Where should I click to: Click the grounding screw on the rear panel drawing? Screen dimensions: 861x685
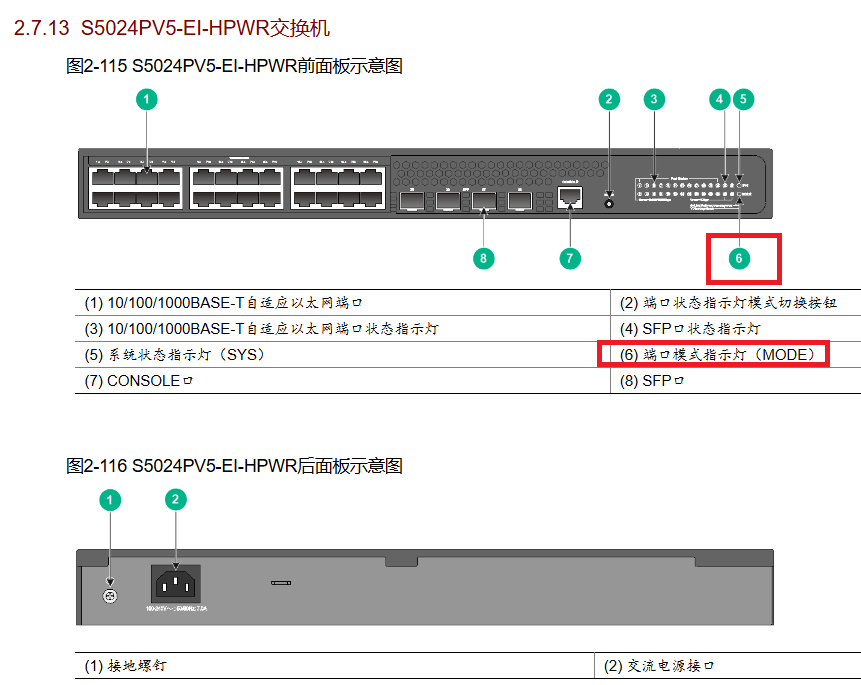tap(110, 596)
